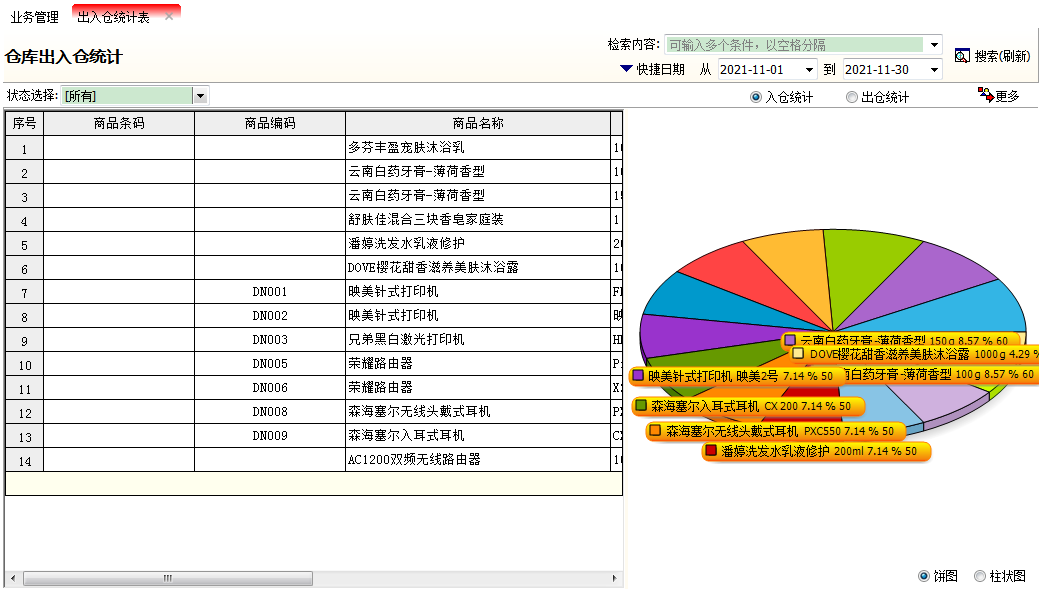Close the 出入仓统计表 tab

click(169, 17)
